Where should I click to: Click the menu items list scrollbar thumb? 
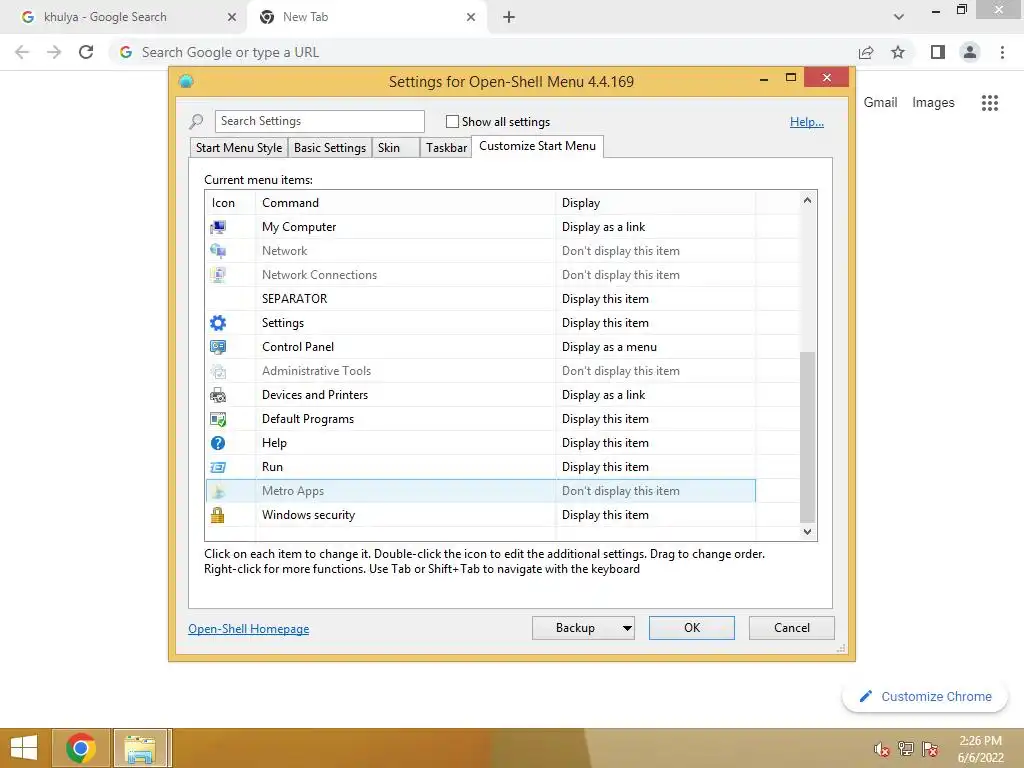pyautogui.click(x=808, y=438)
